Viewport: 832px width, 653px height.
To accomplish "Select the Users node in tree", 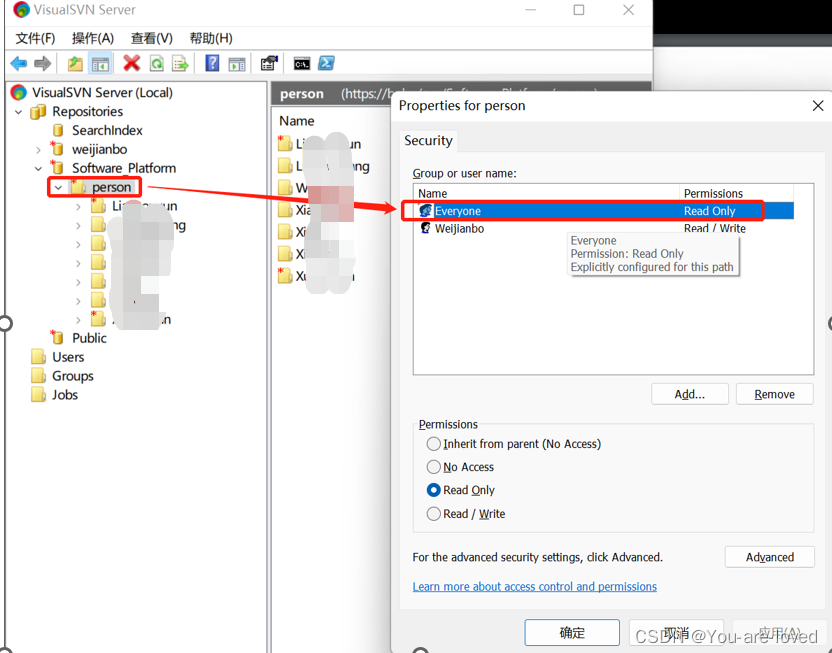I will coord(68,357).
